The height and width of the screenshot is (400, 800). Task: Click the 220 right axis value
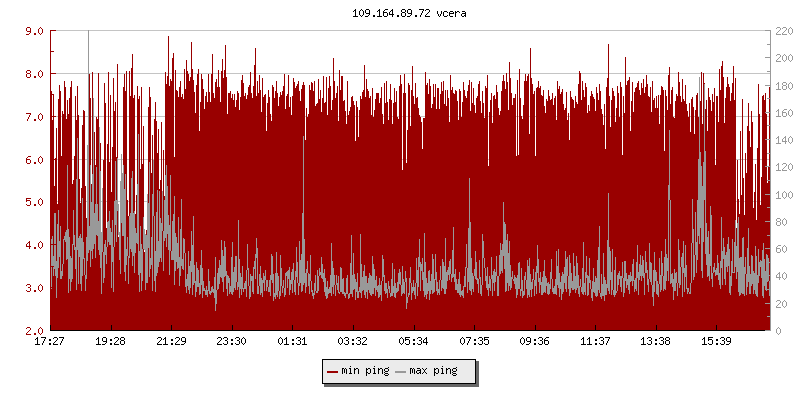tap(785, 31)
